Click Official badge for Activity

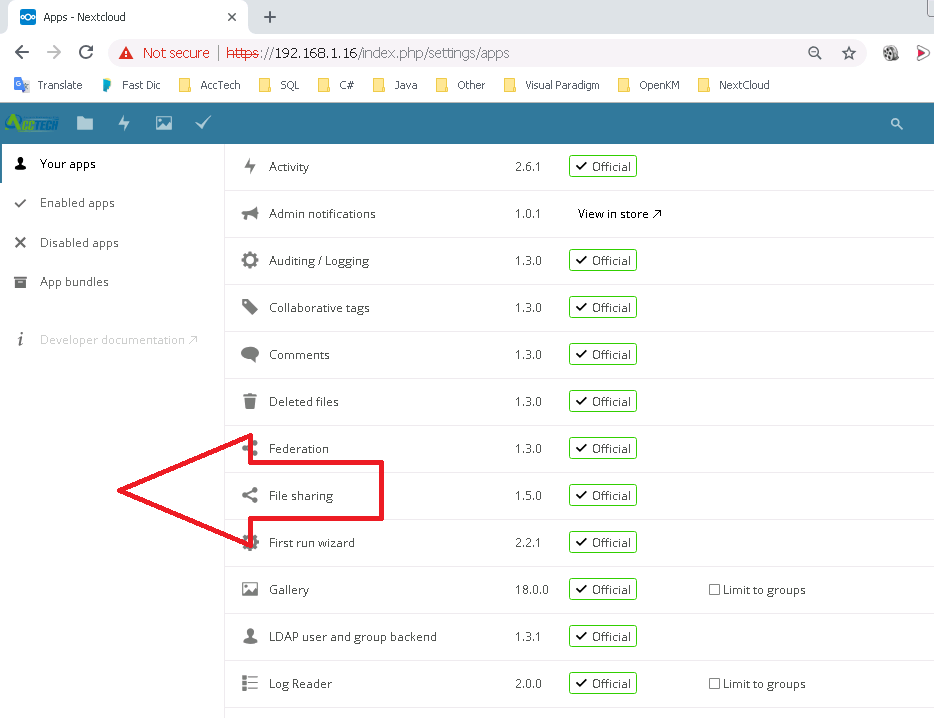pyautogui.click(x=603, y=166)
